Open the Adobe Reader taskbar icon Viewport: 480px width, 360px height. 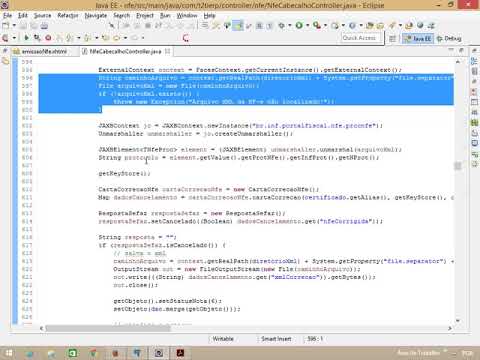pyautogui.click(x=180, y=353)
